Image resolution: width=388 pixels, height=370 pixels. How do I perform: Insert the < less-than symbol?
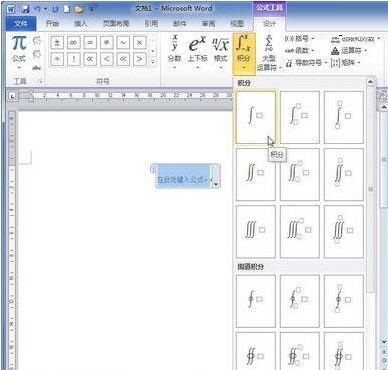[106, 59]
